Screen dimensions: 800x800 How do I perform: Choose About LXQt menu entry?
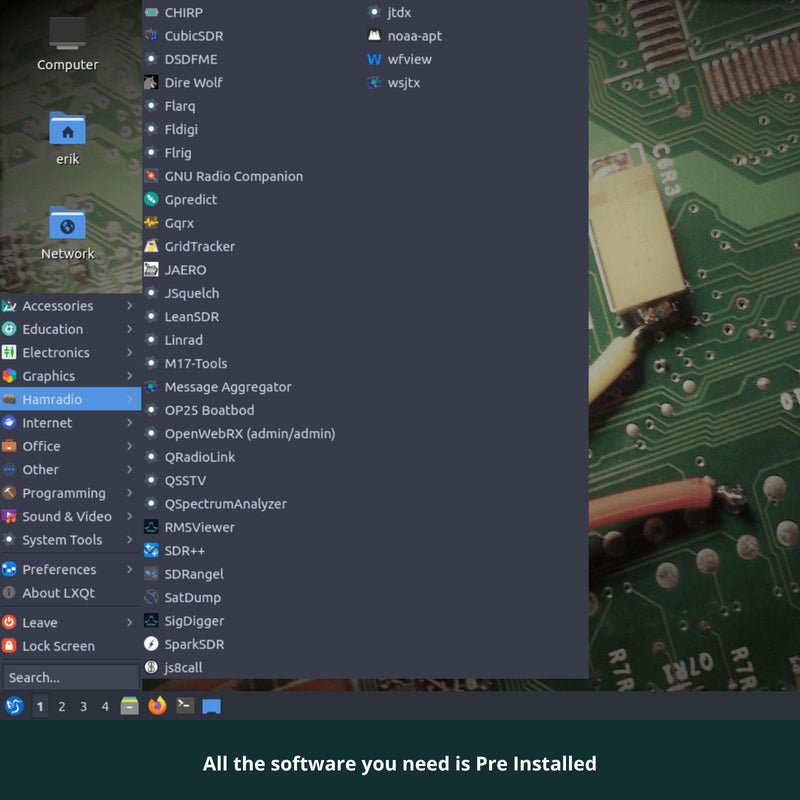click(x=70, y=593)
